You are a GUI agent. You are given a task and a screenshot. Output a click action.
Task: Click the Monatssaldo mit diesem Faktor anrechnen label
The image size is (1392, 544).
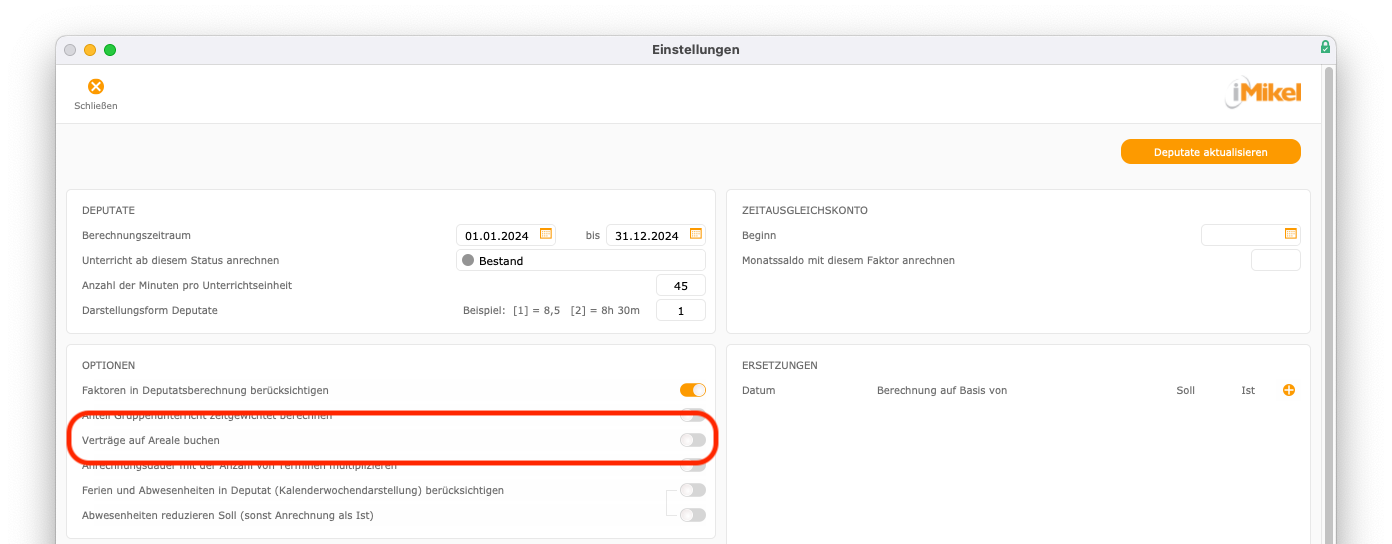(848, 260)
